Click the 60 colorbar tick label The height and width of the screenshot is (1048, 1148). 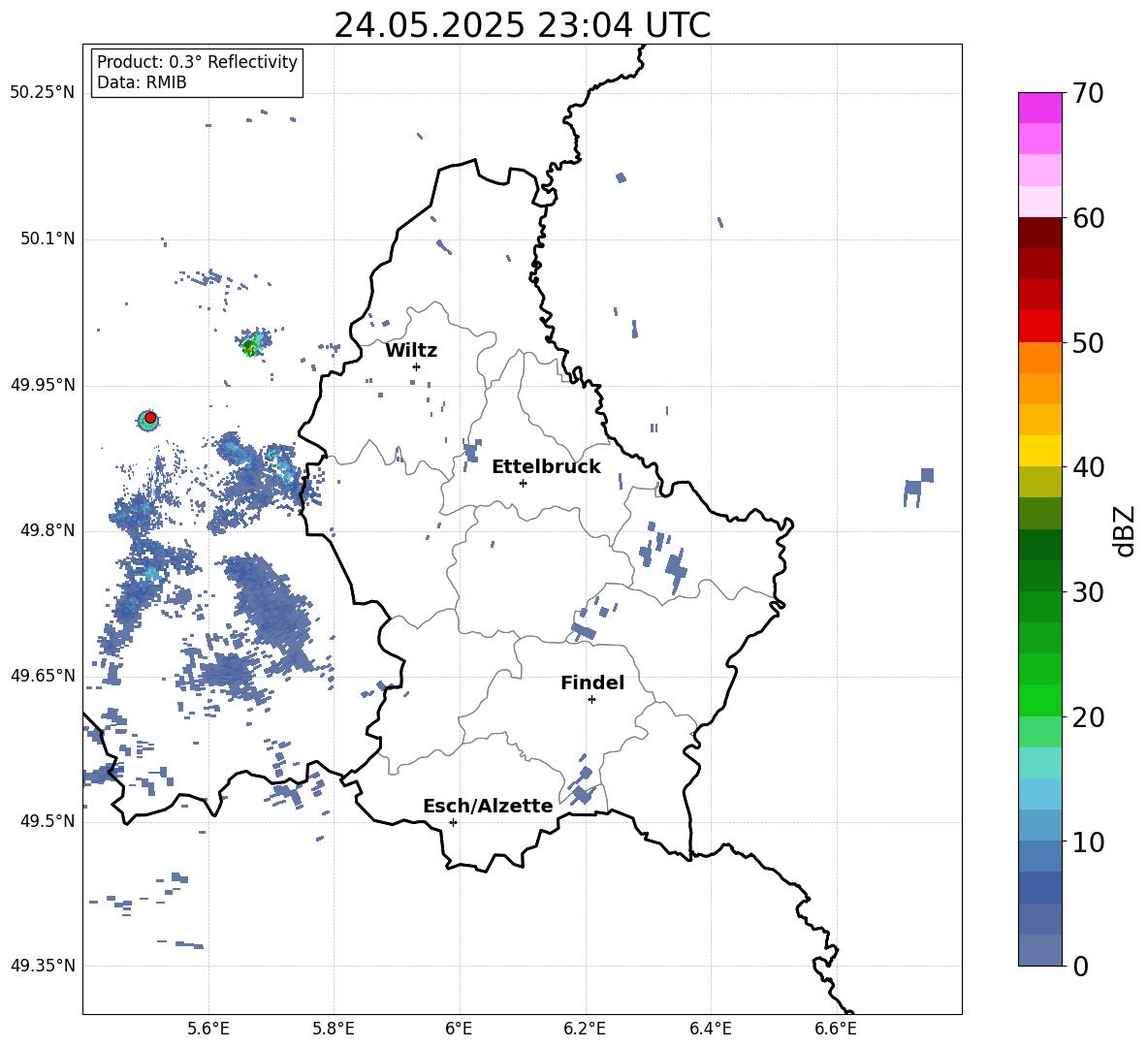[x=1088, y=218]
